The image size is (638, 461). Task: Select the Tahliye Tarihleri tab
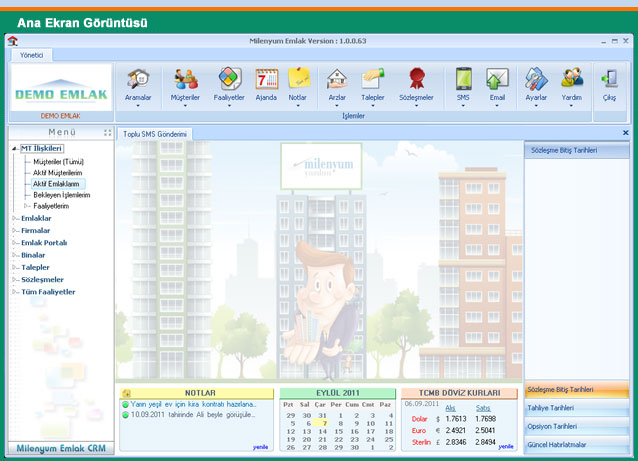coord(577,408)
